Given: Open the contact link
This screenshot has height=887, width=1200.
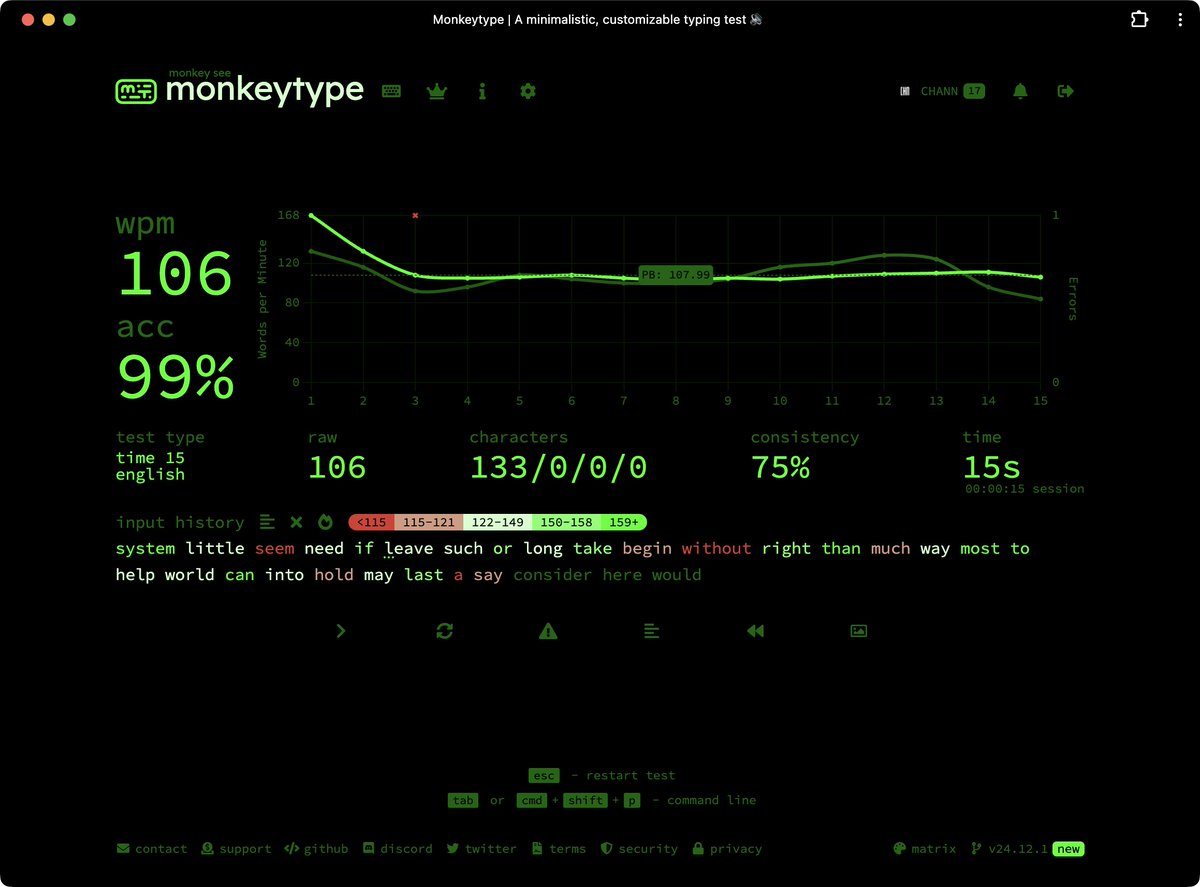Looking at the screenshot, I should click(x=152, y=849).
